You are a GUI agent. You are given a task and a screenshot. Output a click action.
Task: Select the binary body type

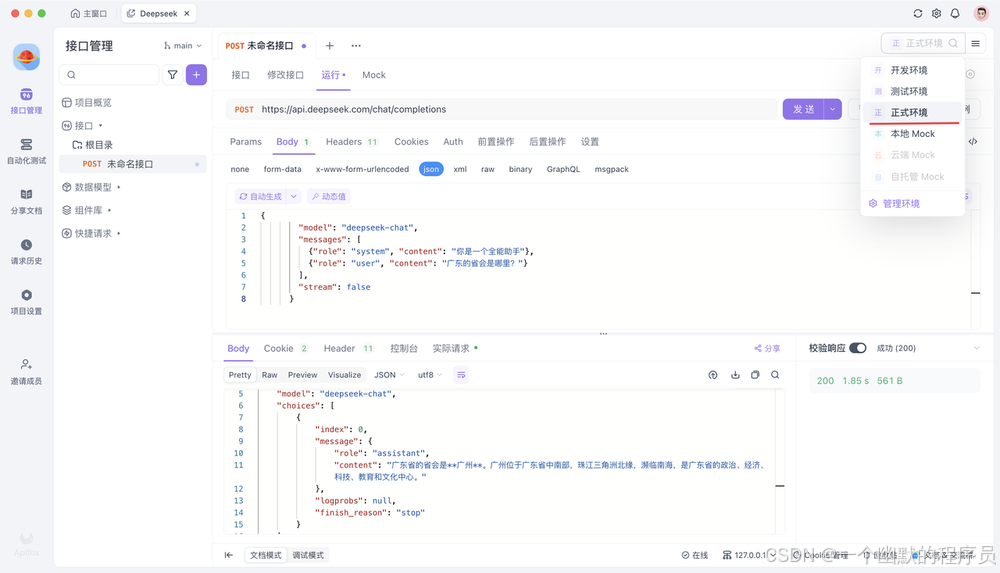(x=520, y=169)
